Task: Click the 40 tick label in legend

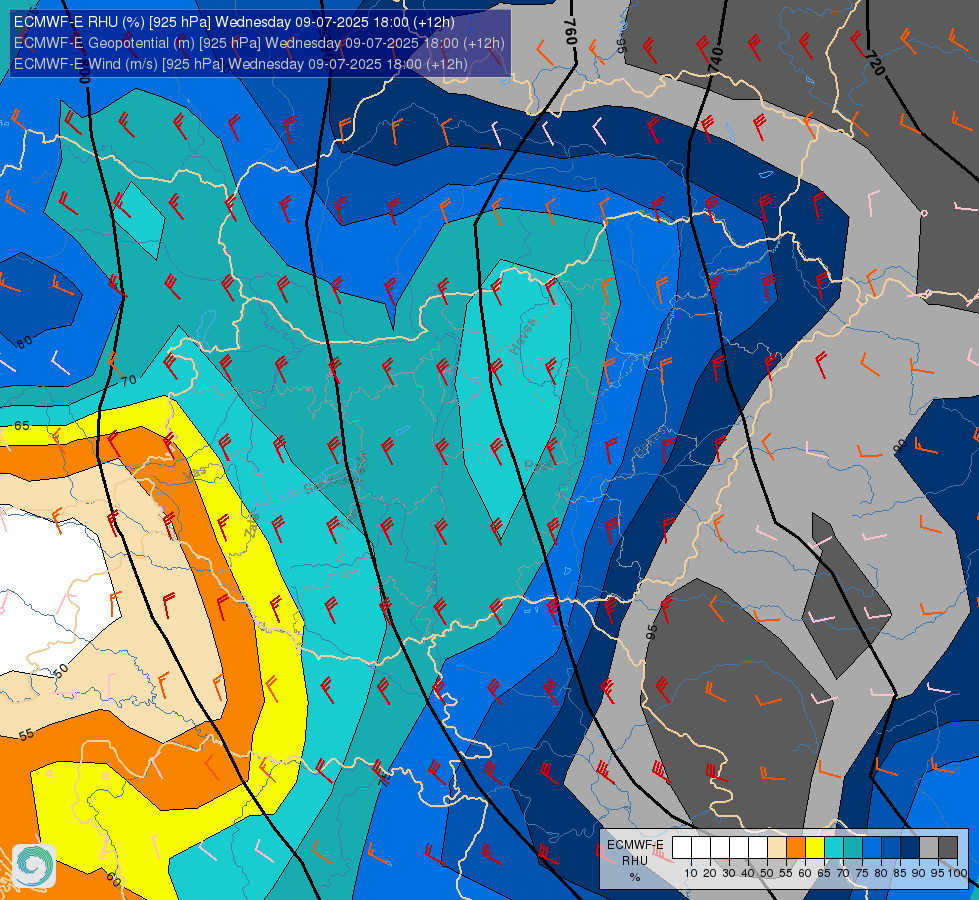Action: 748,873
